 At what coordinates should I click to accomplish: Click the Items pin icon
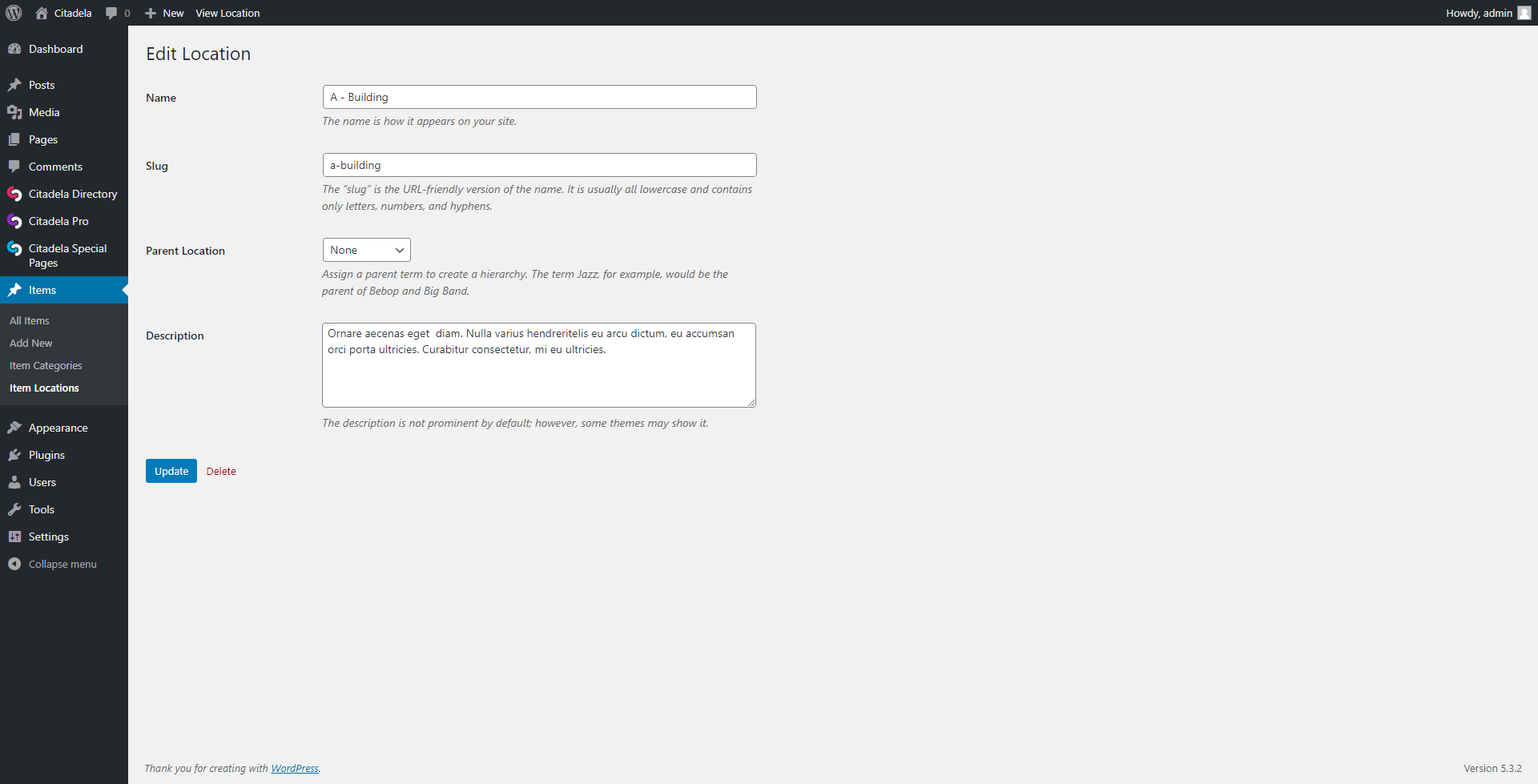[14, 290]
